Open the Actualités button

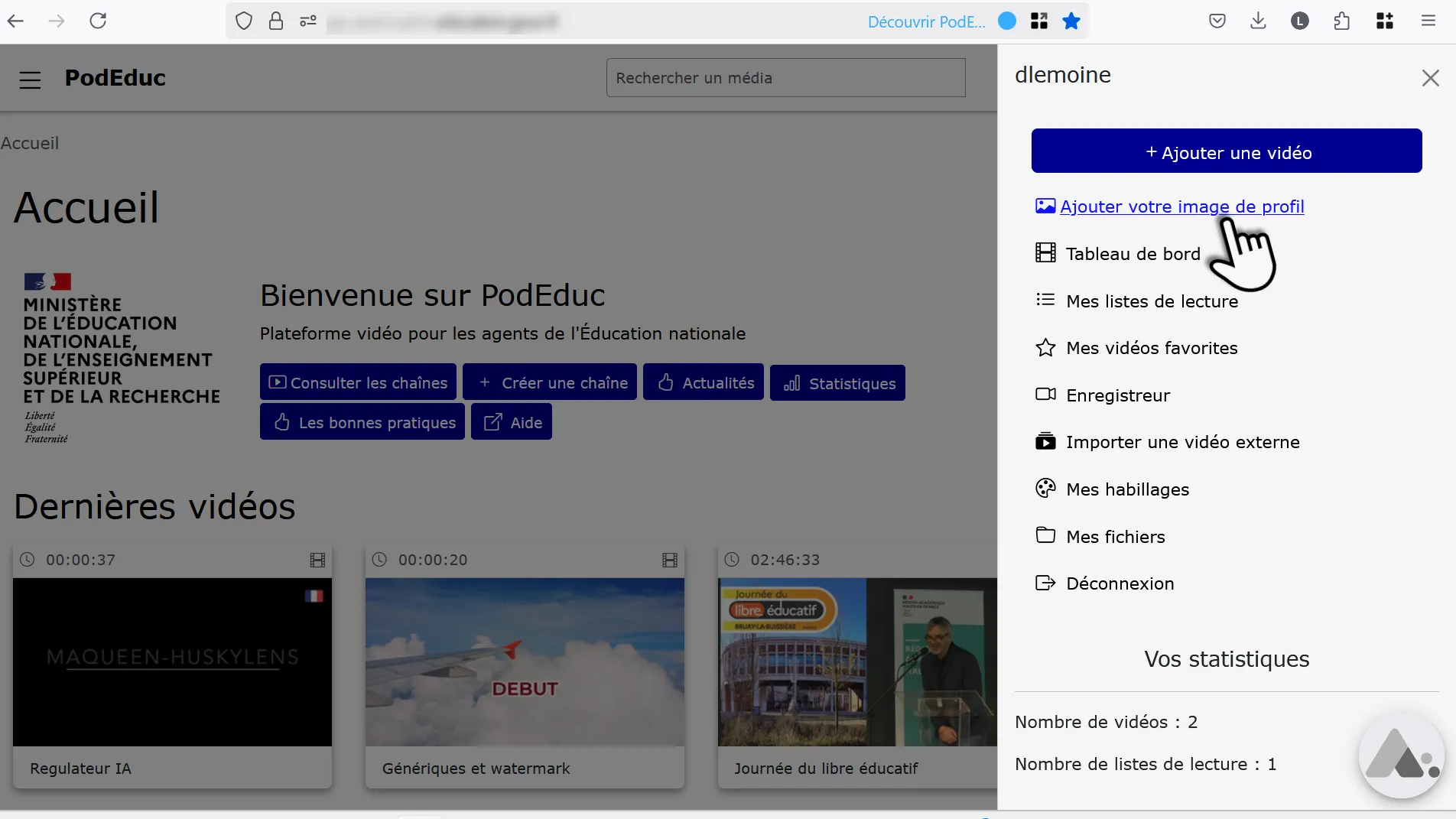[704, 382]
